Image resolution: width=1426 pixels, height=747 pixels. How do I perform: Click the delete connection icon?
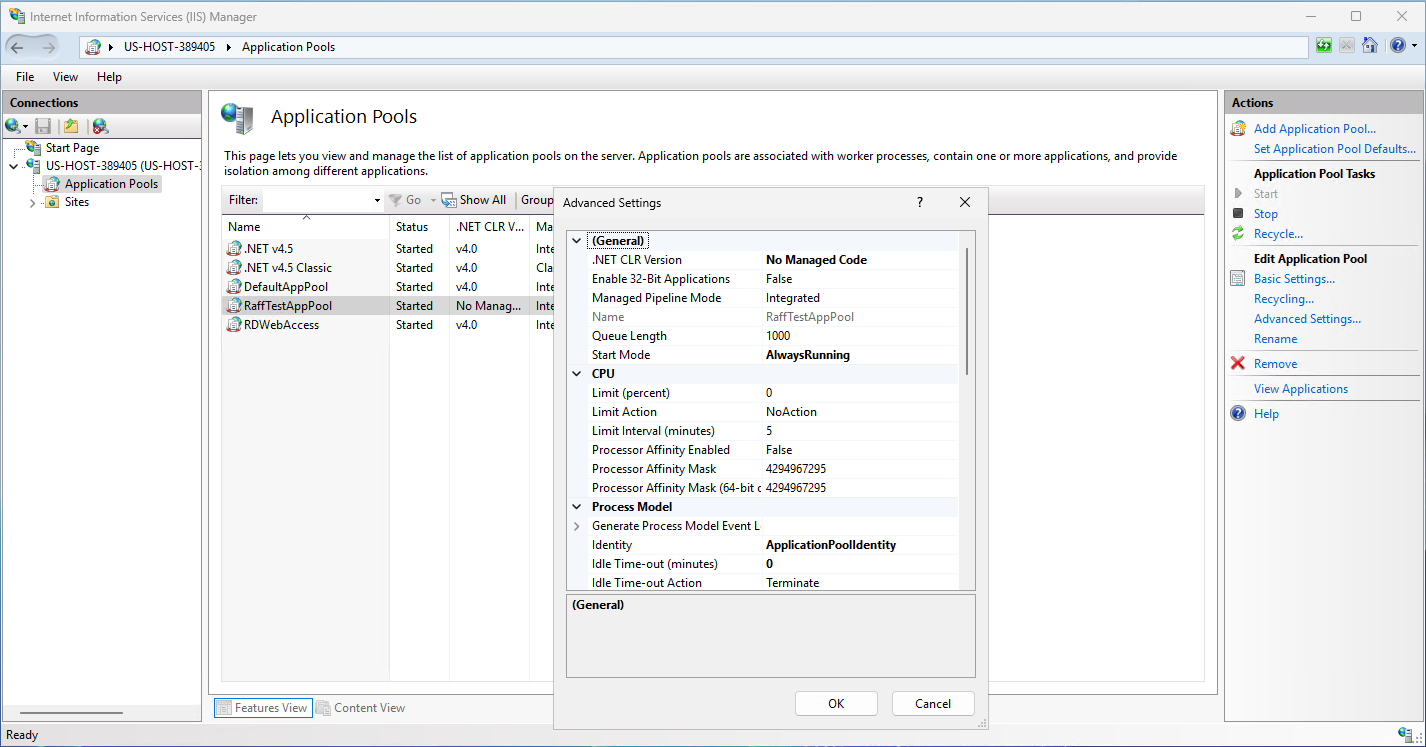[x=100, y=126]
